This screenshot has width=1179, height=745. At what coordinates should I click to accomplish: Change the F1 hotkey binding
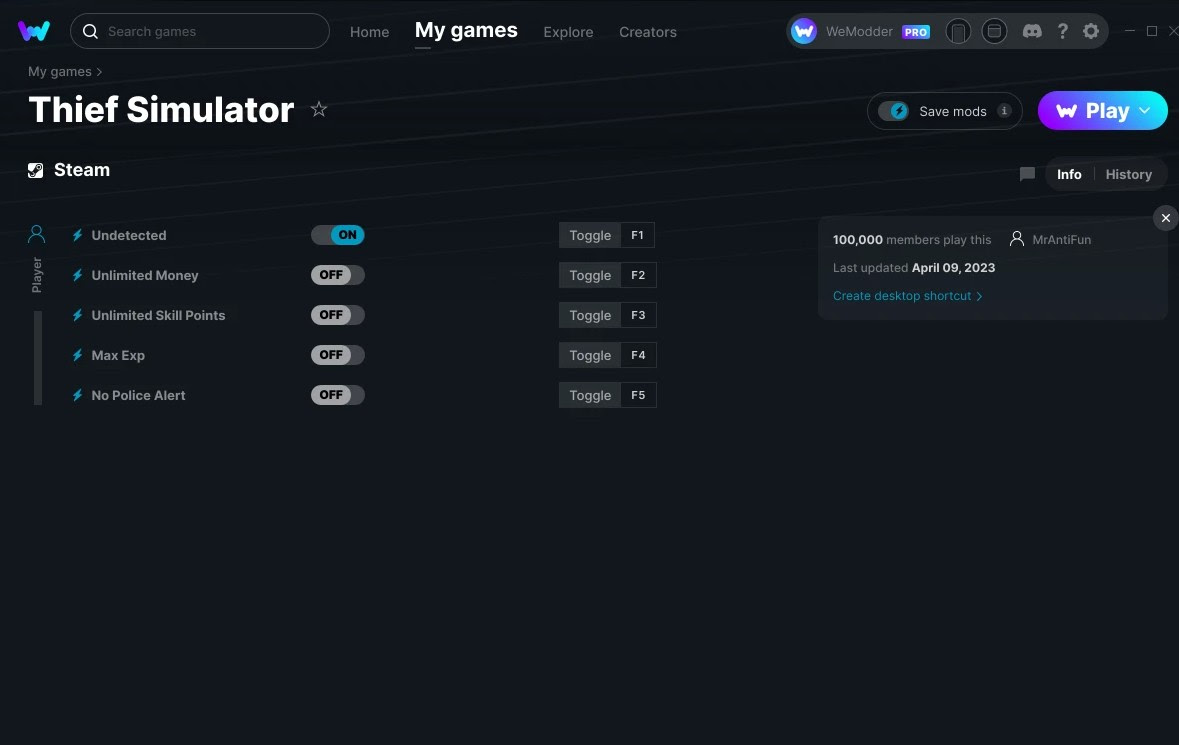coord(638,235)
